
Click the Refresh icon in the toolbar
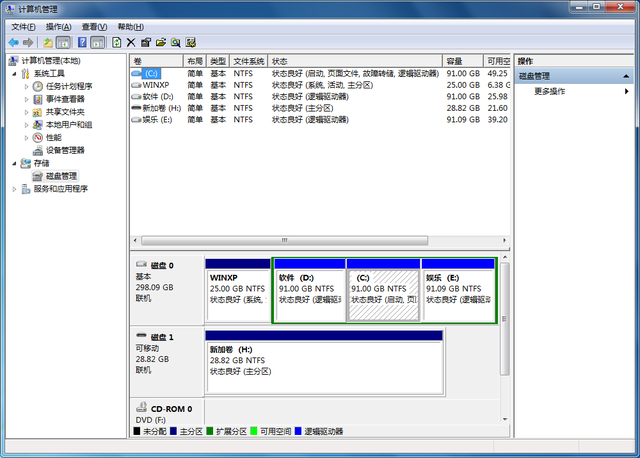[117, 43]
